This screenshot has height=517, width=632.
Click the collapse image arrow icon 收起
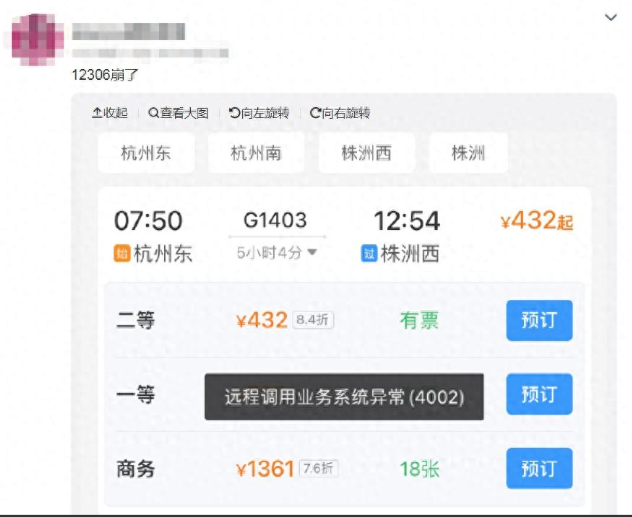point(97,113)
